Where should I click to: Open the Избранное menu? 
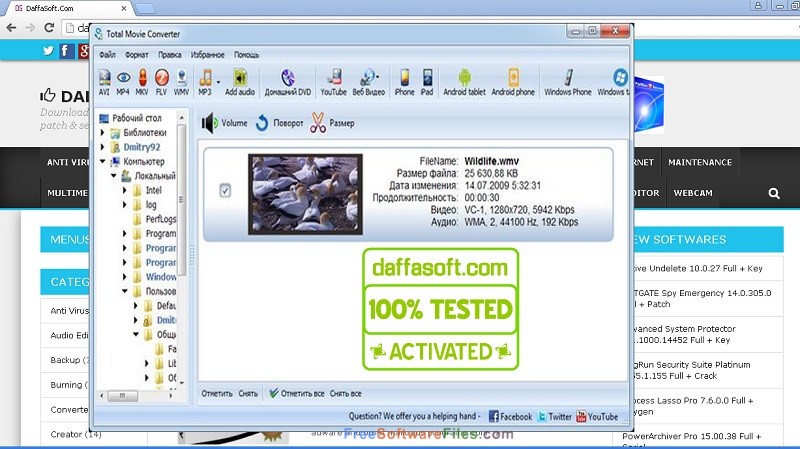pyautogui.click(x=208, y=55)
